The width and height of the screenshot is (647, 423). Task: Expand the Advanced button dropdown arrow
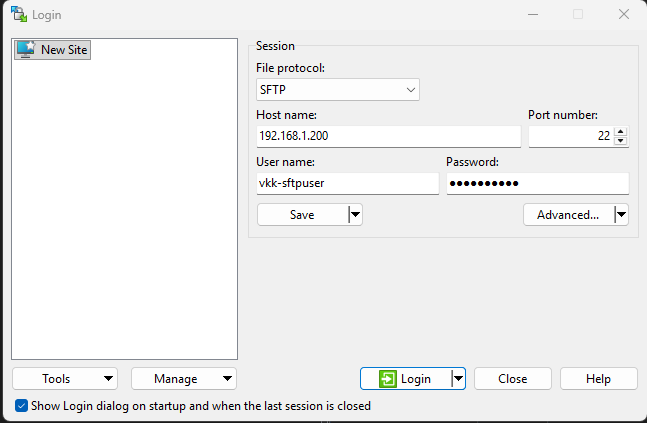point(621,215)
